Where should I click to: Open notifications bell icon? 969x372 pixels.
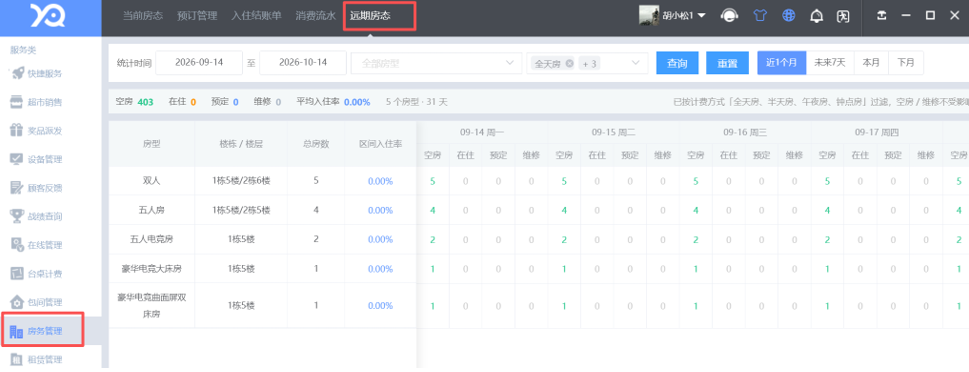click(816, 16)
